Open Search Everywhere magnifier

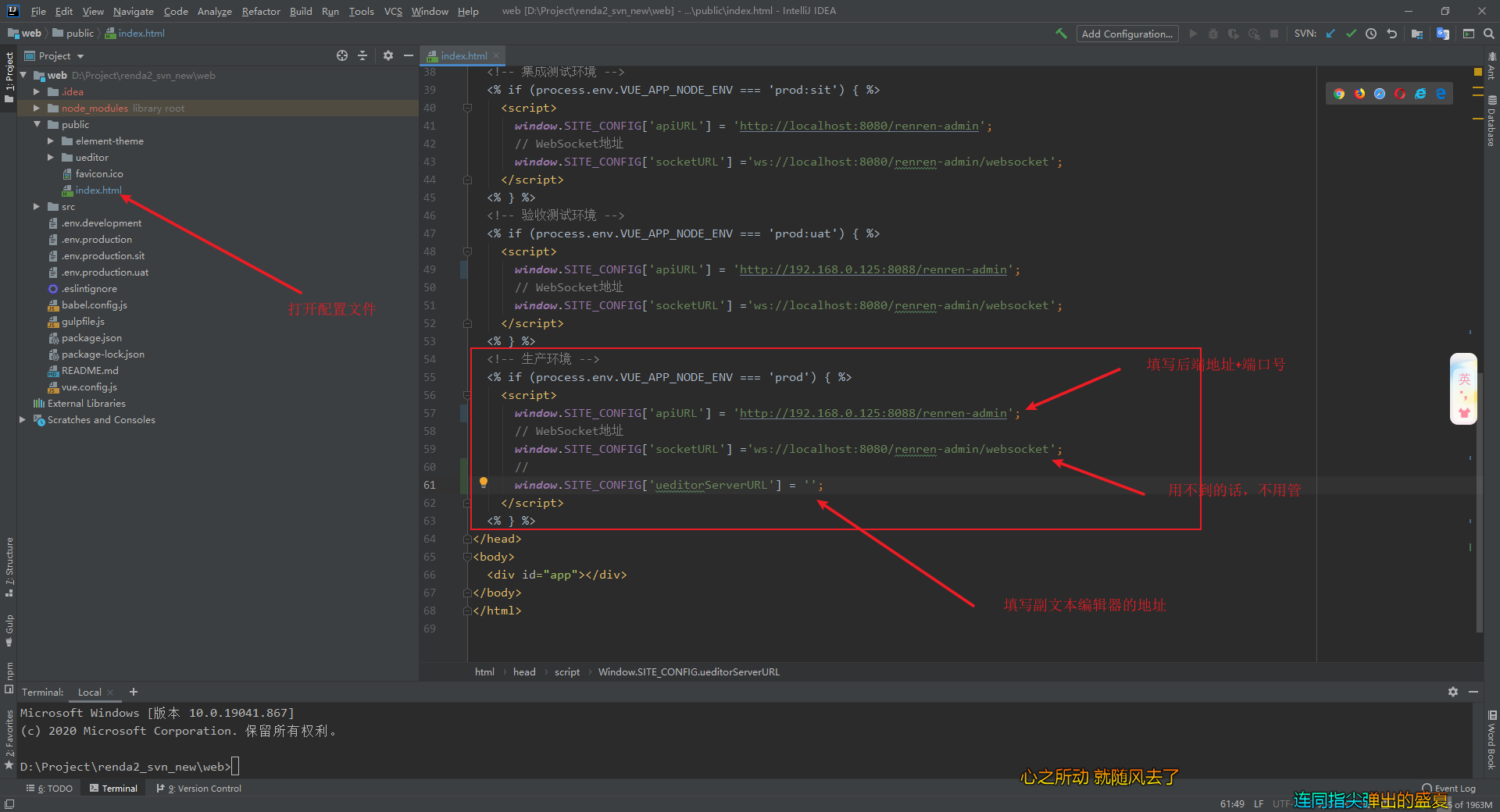coord(1489,34)
